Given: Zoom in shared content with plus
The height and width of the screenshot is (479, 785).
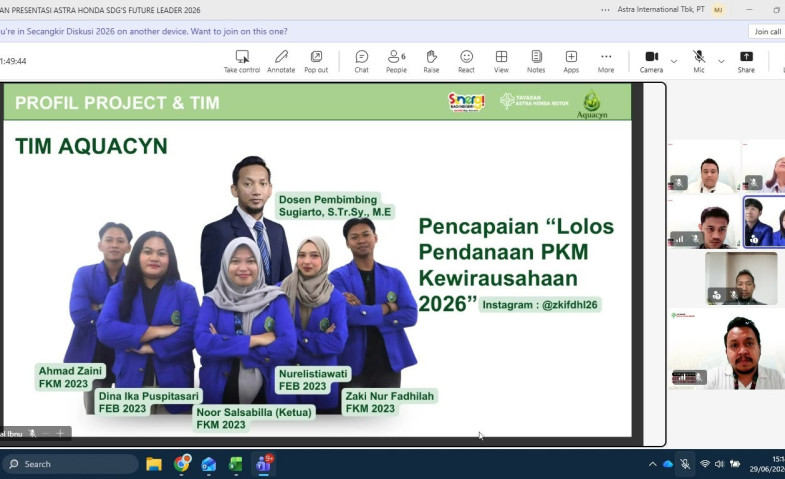Looking at the screenshot, I should pos(60,433).
